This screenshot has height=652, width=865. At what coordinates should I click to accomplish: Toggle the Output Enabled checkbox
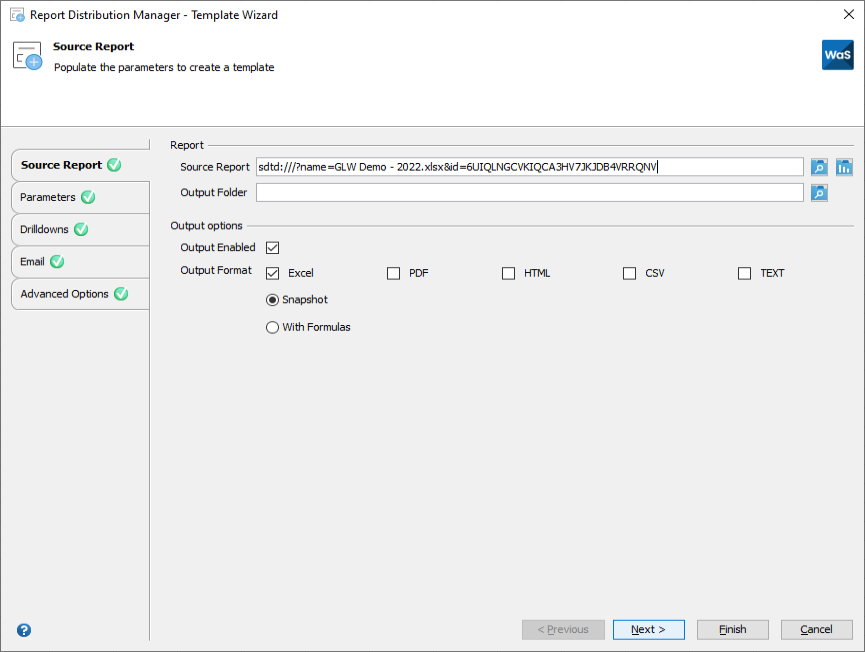point(272,248)
